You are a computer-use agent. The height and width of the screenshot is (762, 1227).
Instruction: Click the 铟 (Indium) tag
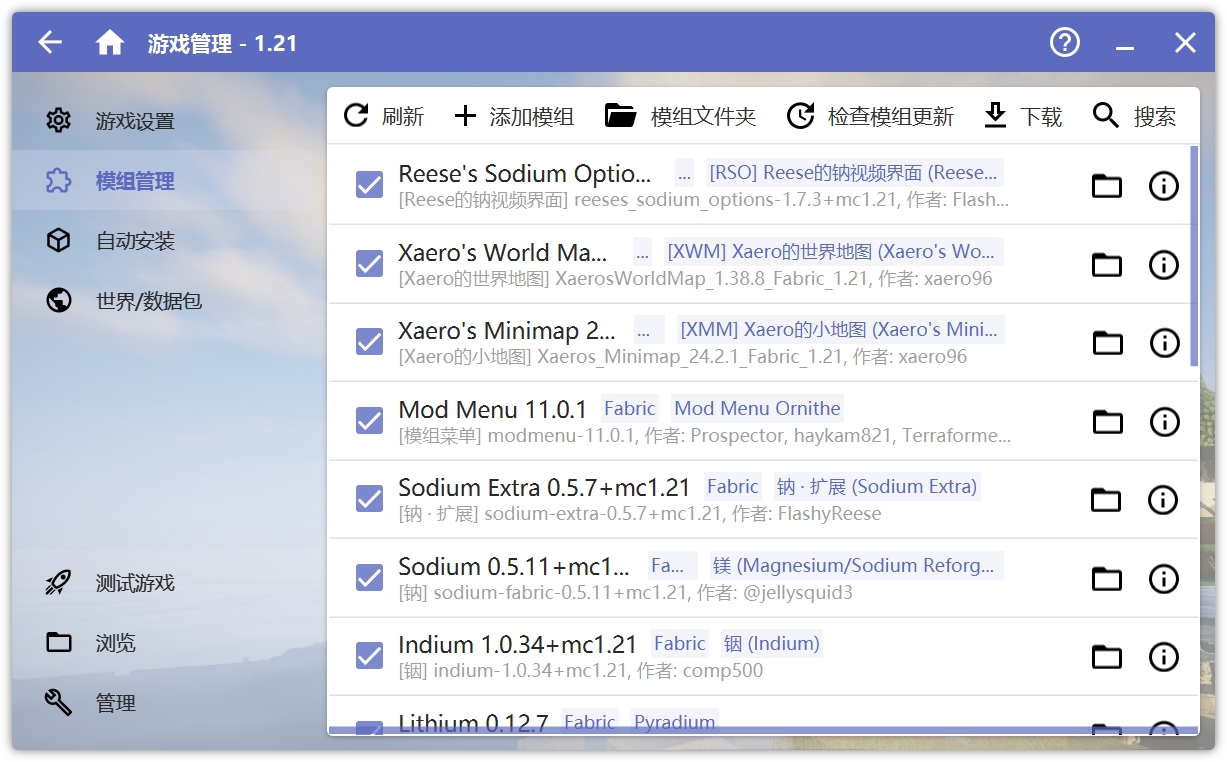[x=771, y=644]
